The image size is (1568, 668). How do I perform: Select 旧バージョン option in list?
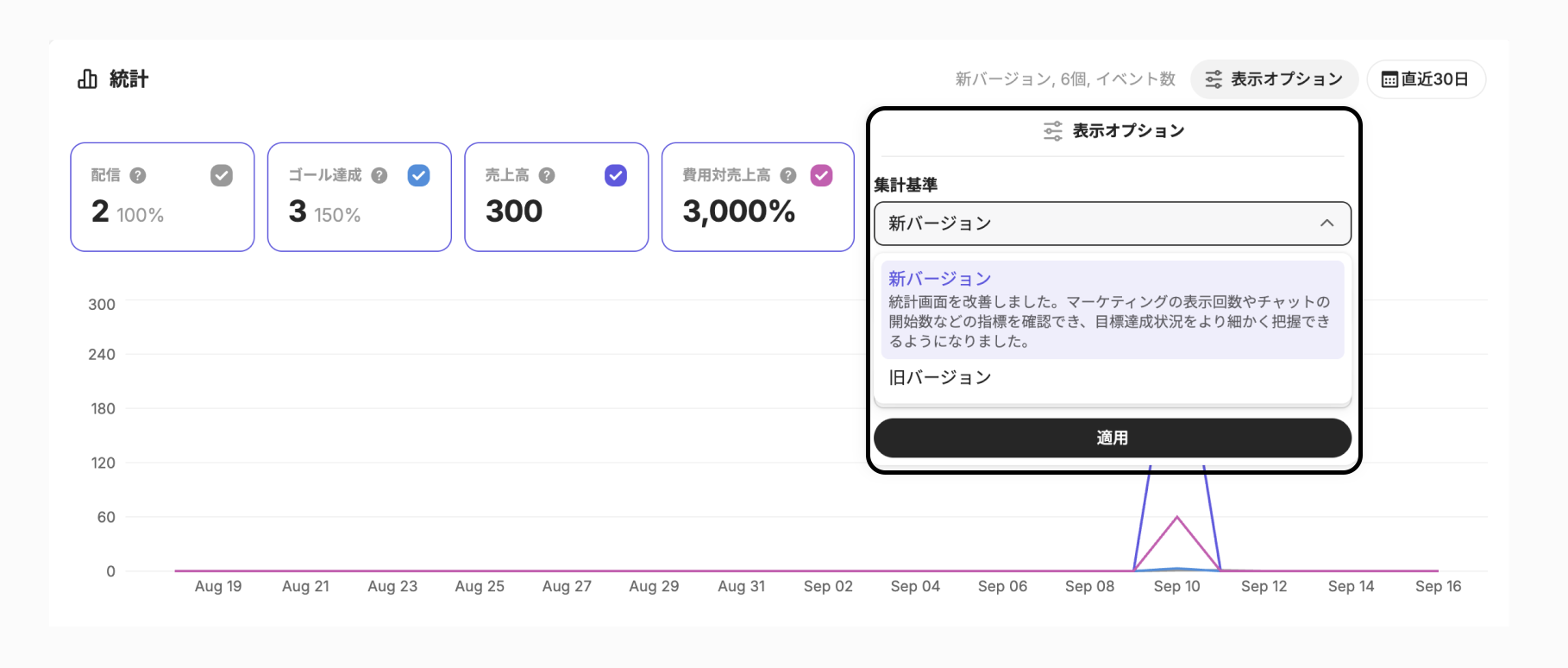1113,377
